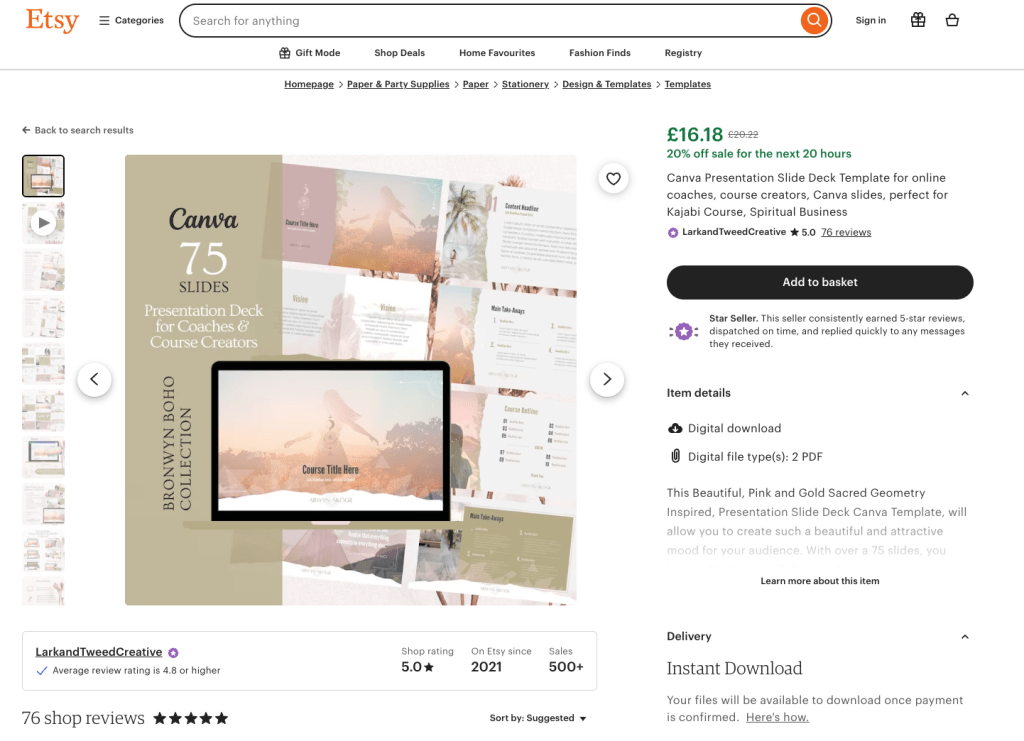The width and height of the screenshot is (1024, 741).
Task: Click the Shop rating 5.0 value
Action: 417,667
